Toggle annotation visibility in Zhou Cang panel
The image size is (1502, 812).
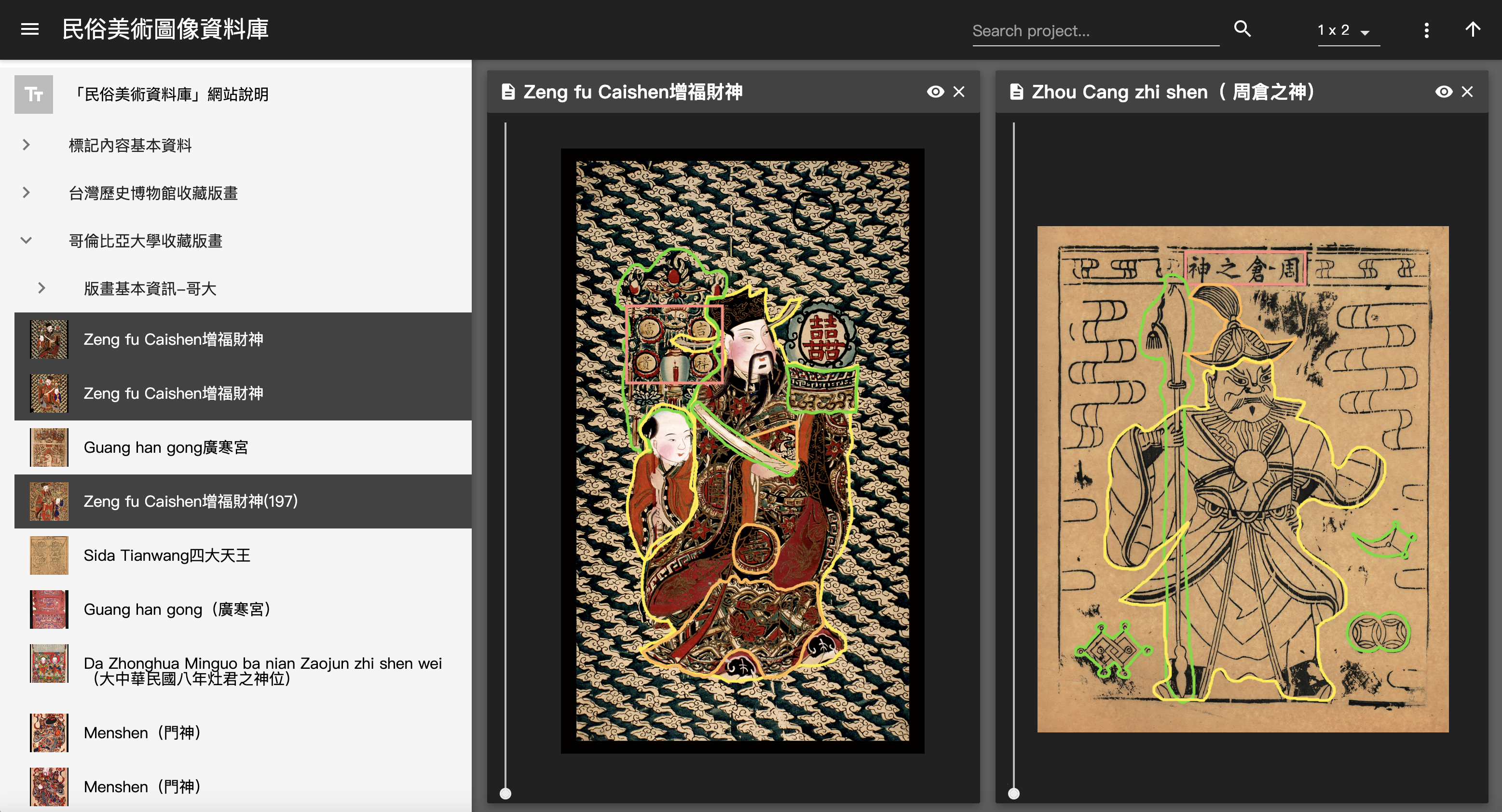[1444, 92]
